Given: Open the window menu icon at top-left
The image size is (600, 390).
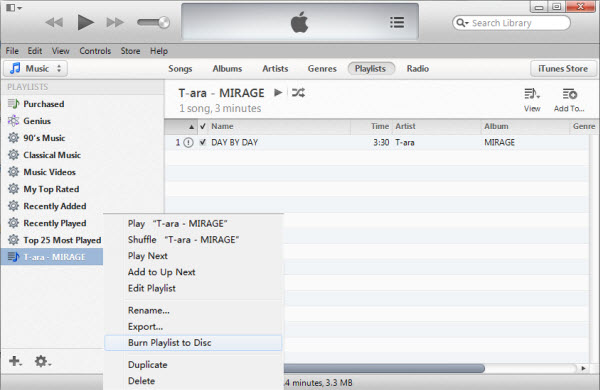Looking at the screenshot, I should pos(14,8).
